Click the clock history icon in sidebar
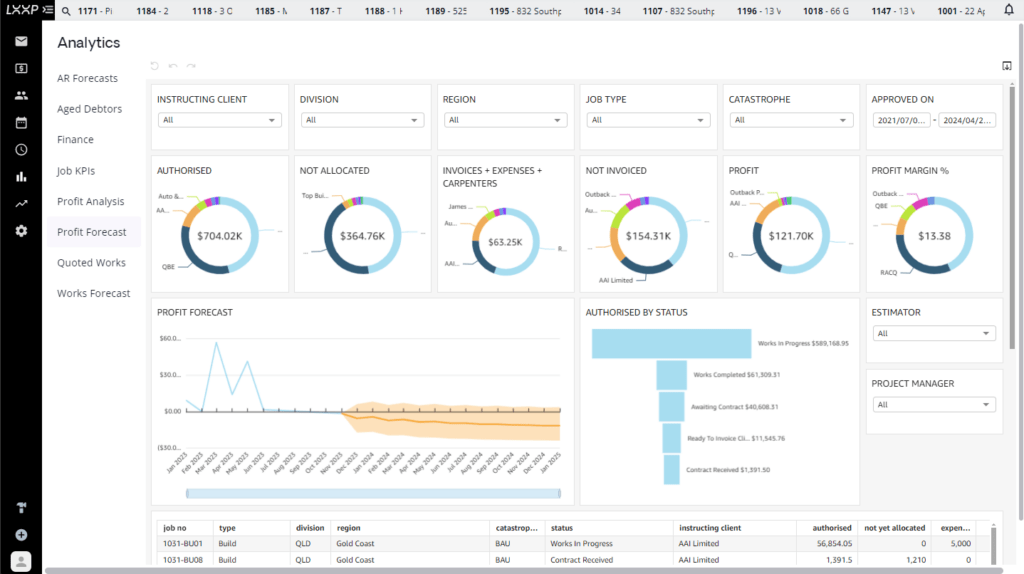 point(21,150)
